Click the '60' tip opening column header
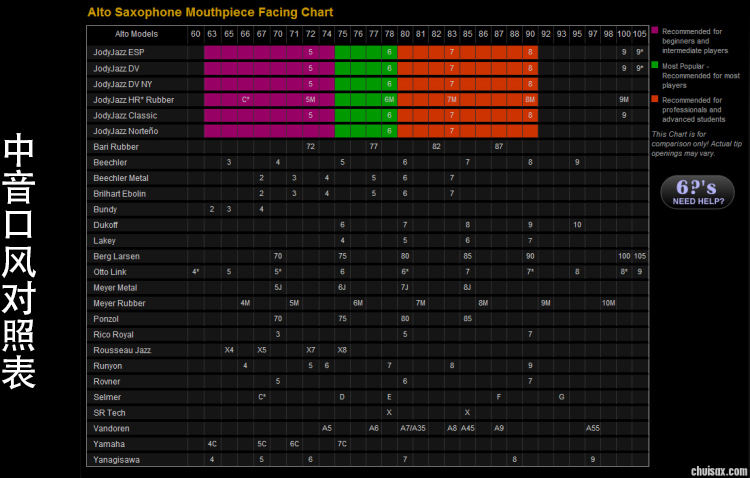Viewport: 750px width, 478px height. [x=196, y=34]
